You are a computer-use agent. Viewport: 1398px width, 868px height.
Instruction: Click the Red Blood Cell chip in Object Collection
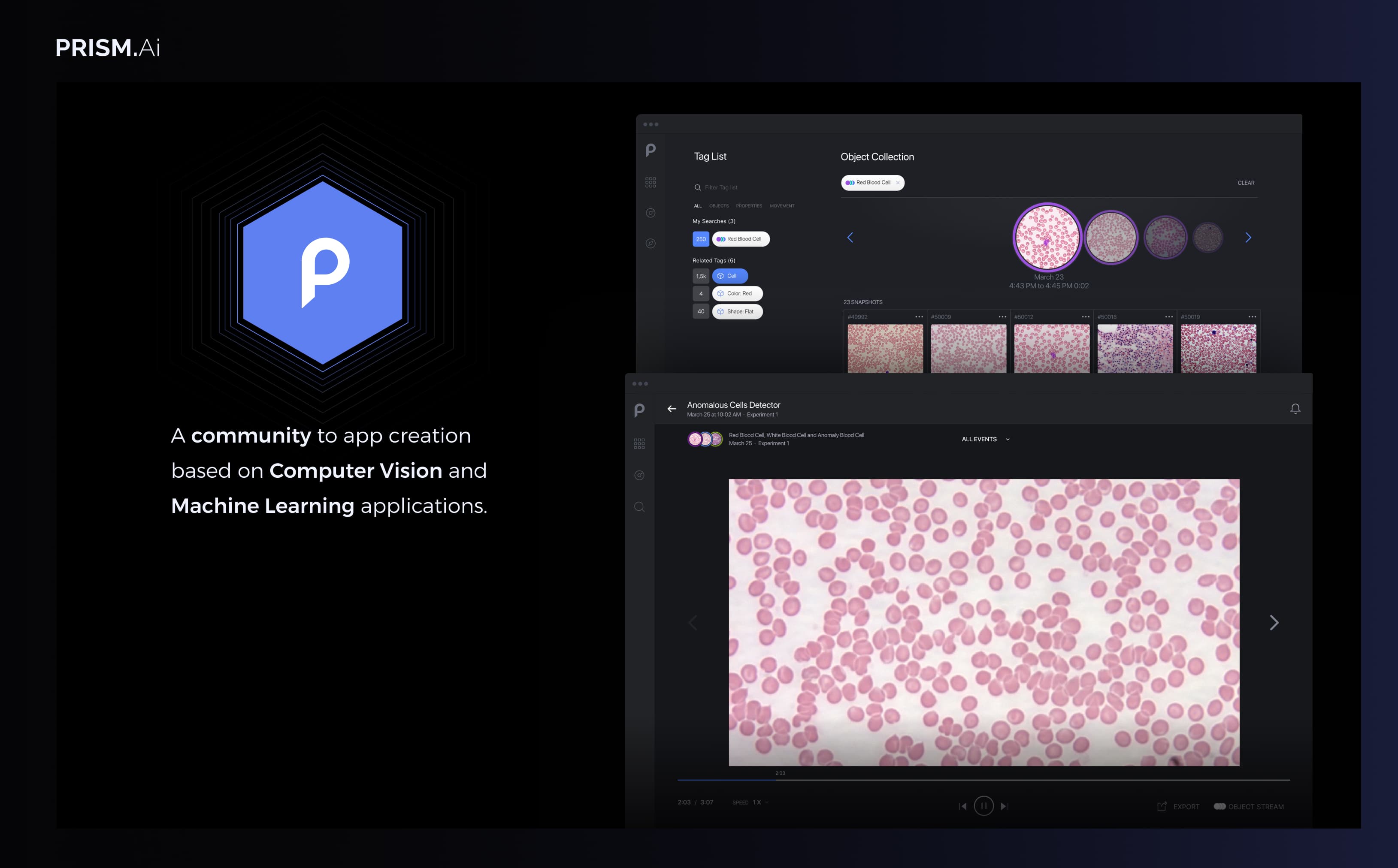[872, 183]
